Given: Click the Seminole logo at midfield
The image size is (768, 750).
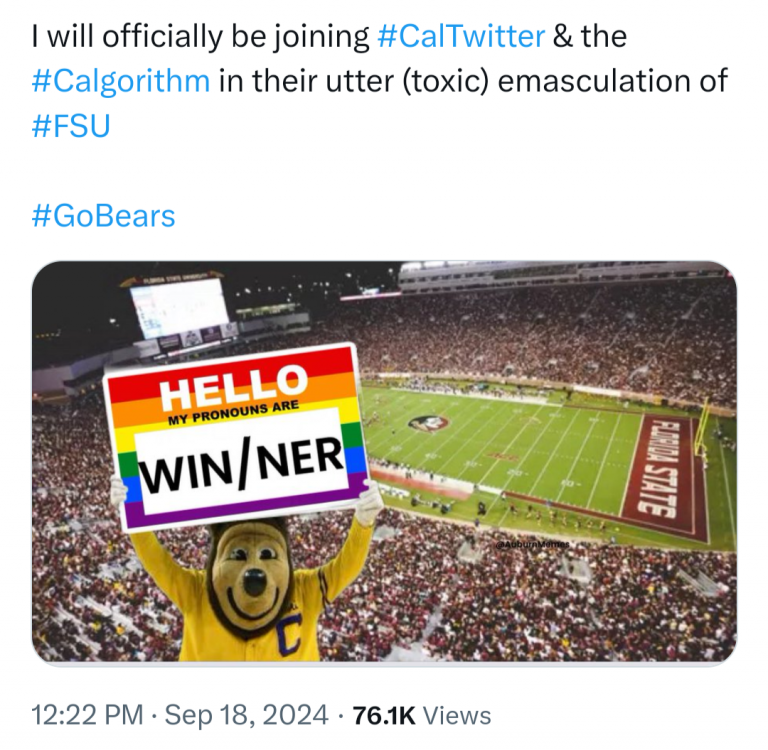Looking at the screenshot, I should click(x=428, y=422).
